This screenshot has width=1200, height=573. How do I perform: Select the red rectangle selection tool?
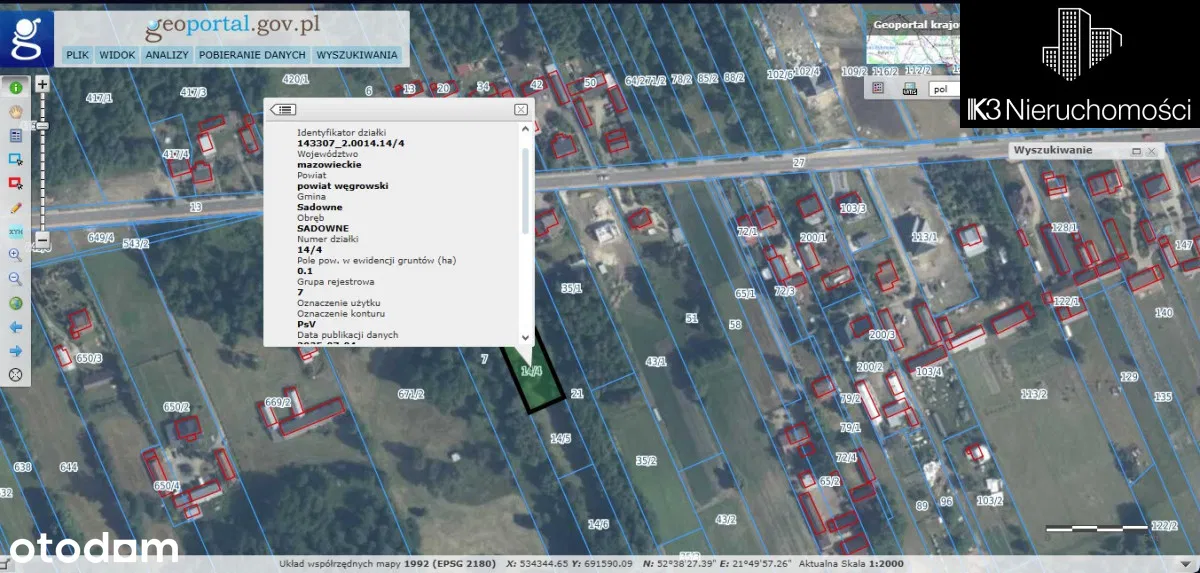16,183
